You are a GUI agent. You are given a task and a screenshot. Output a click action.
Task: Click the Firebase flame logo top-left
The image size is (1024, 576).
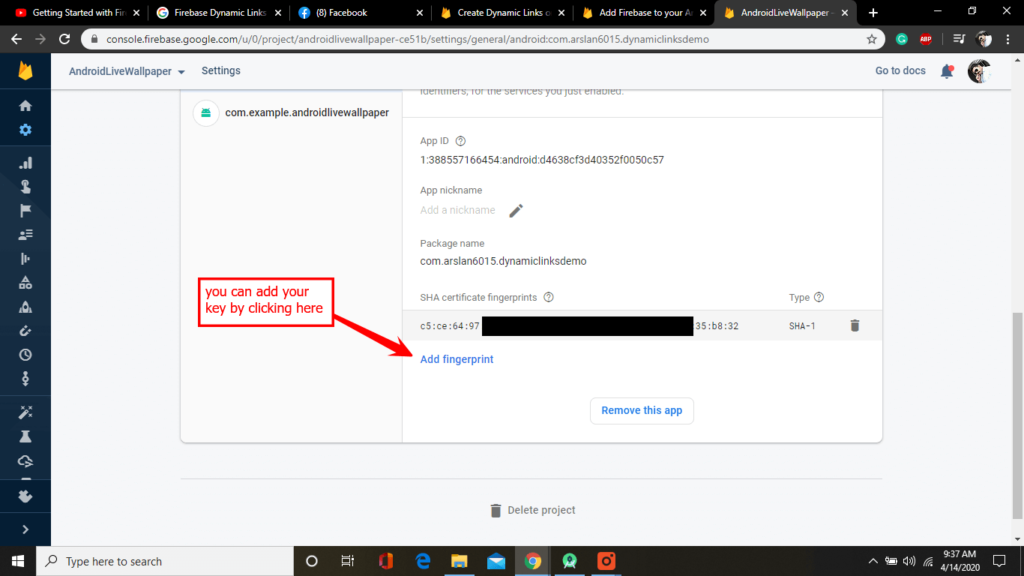pos(24,70)
